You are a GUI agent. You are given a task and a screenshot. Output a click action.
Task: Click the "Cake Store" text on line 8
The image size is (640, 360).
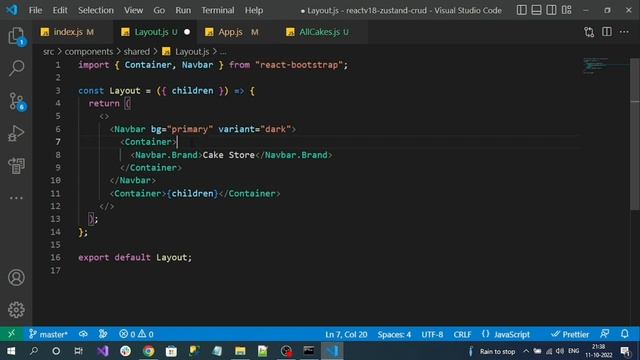pos(229,155)
